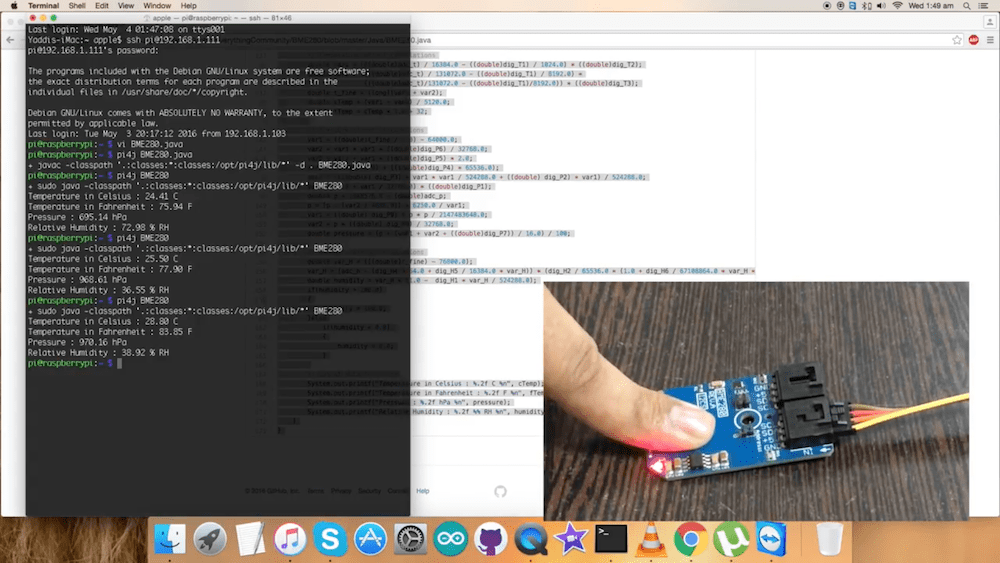
Task: Click the 'javac -classpath' output line
Action: click(x=199, y=165)
